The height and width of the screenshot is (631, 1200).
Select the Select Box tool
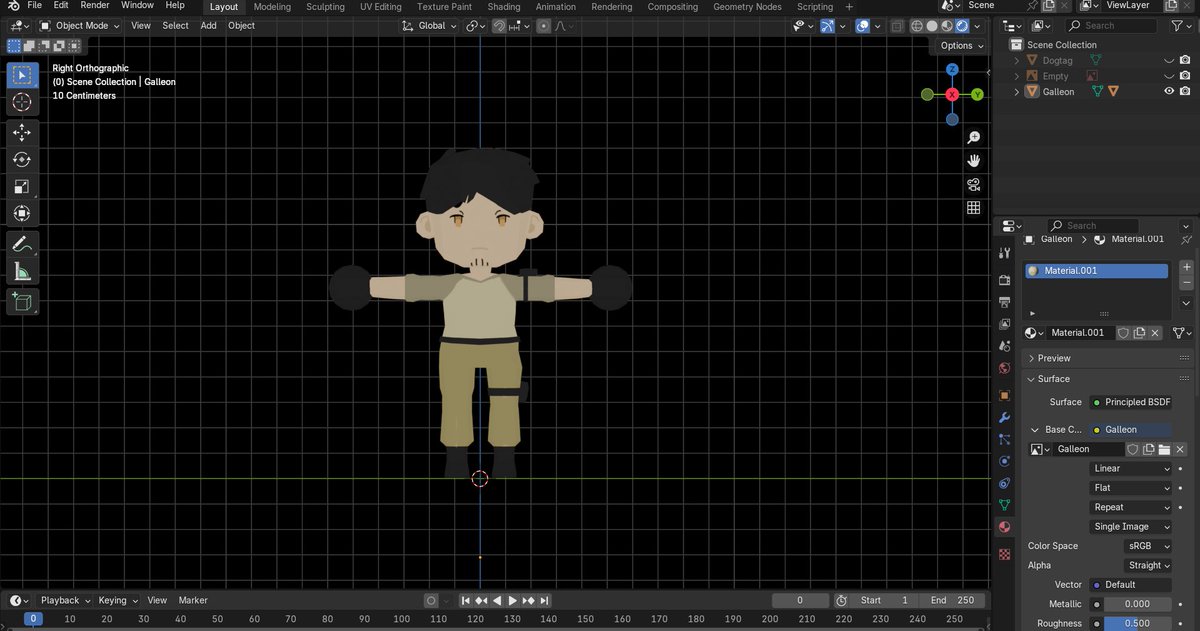22,75
